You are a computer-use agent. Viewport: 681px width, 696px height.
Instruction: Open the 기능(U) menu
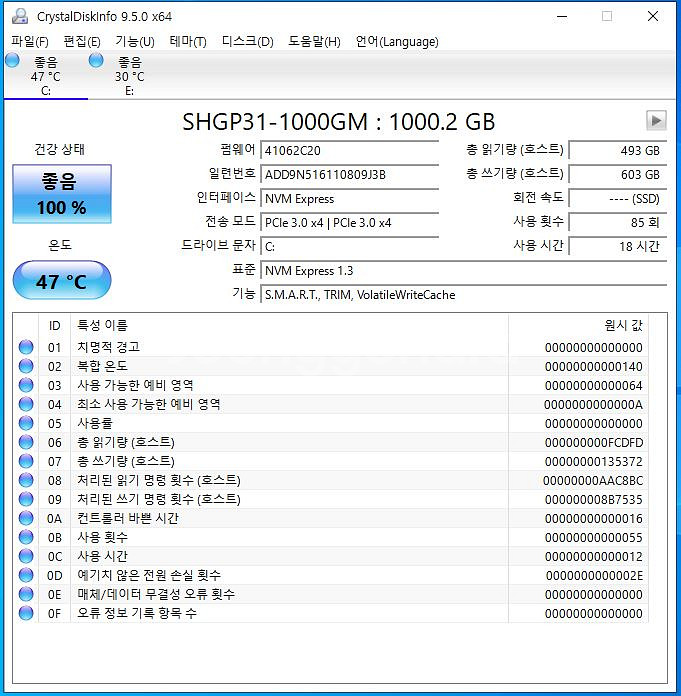(x=134, y=41)
